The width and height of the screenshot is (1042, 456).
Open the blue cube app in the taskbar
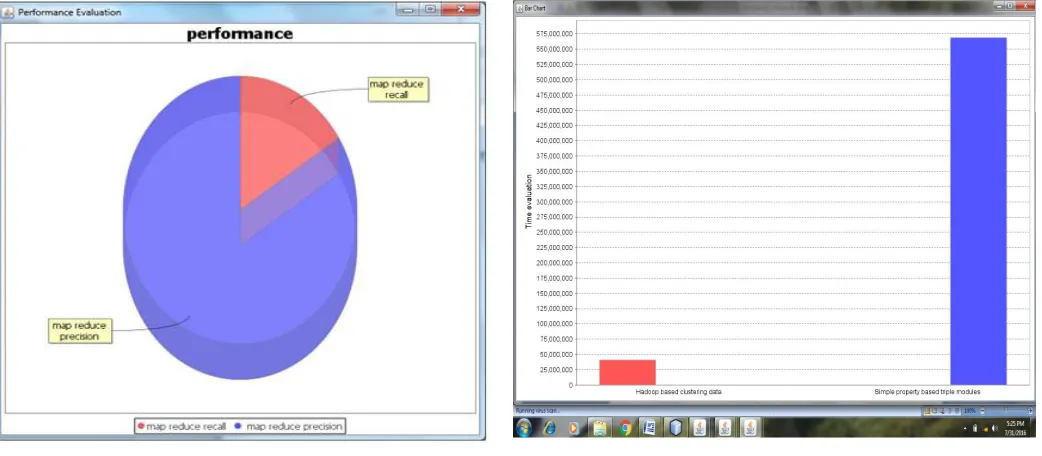(x=675, y=427)
